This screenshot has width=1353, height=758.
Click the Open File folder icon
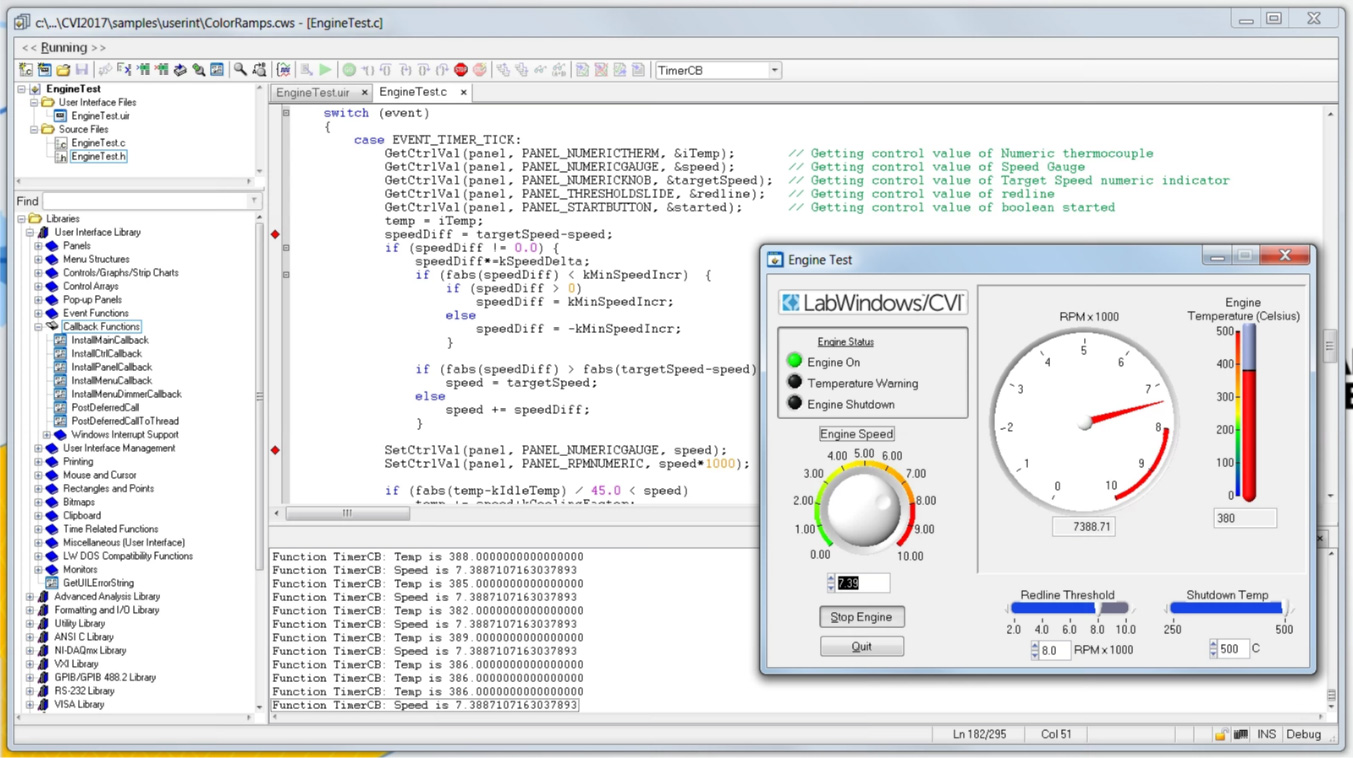coord(64,70)
